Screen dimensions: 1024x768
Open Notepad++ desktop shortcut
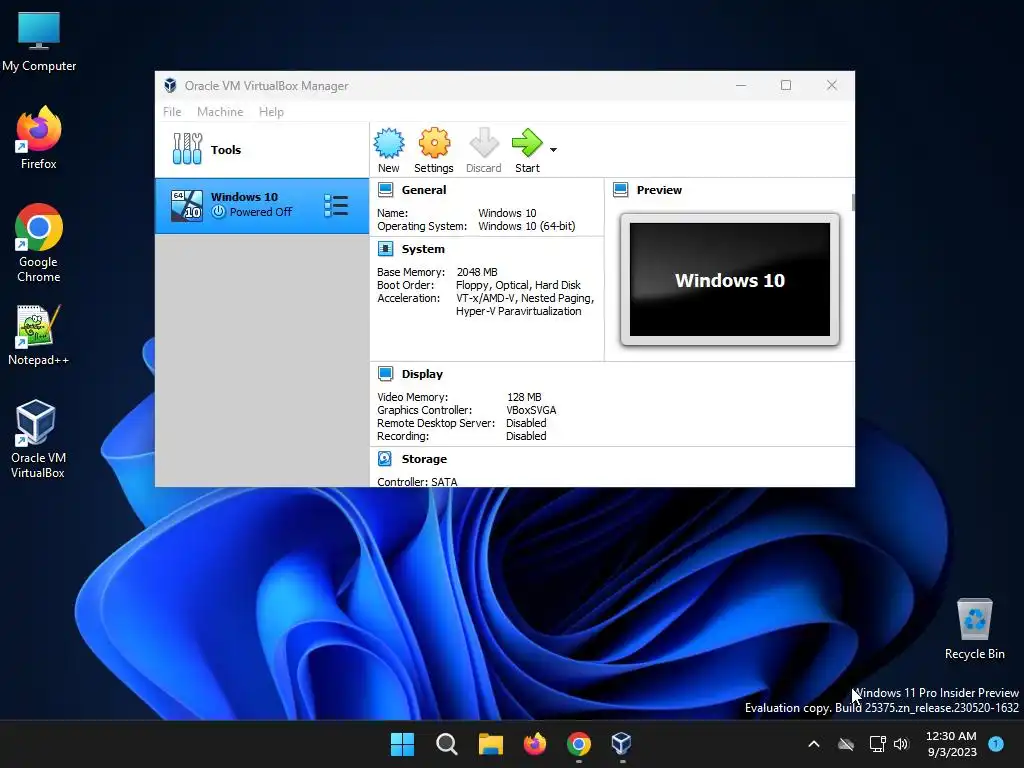click(x=39, y=335)
